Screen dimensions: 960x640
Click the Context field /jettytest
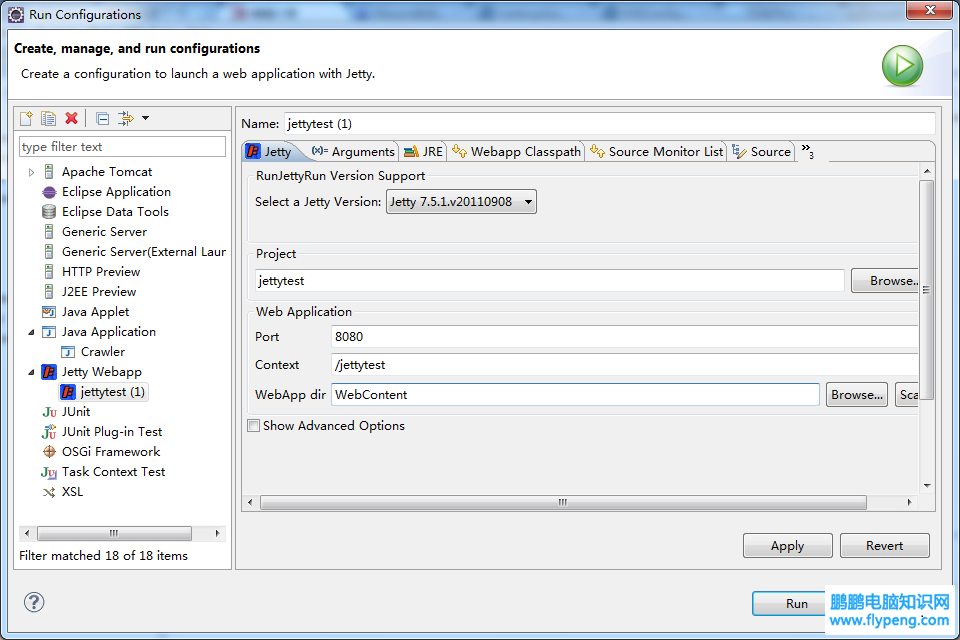click(x=624, y=365)
